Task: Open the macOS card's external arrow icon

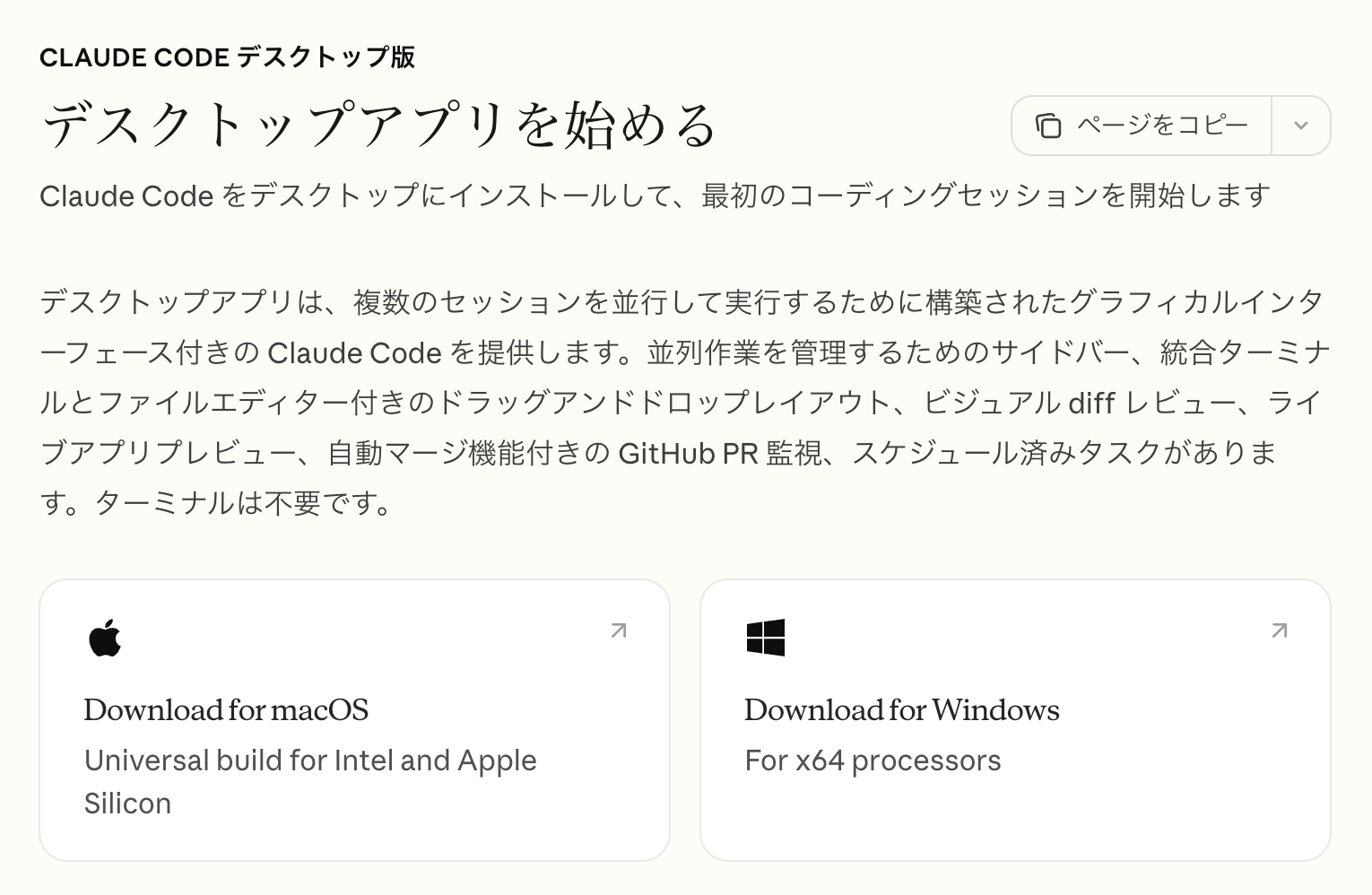Action: (x=618, y=631)
